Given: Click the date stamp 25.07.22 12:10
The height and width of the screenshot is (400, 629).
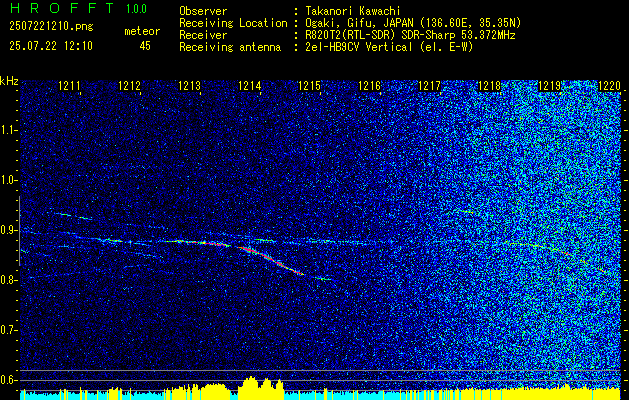Looking at the screenshot, I should [x=51, y=46].
